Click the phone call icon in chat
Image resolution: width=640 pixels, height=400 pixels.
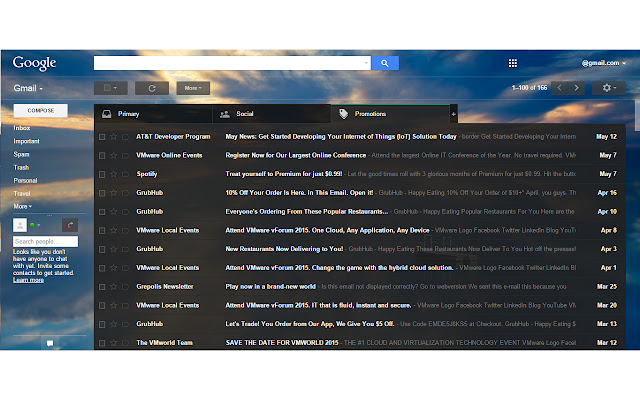coord(70,225)
